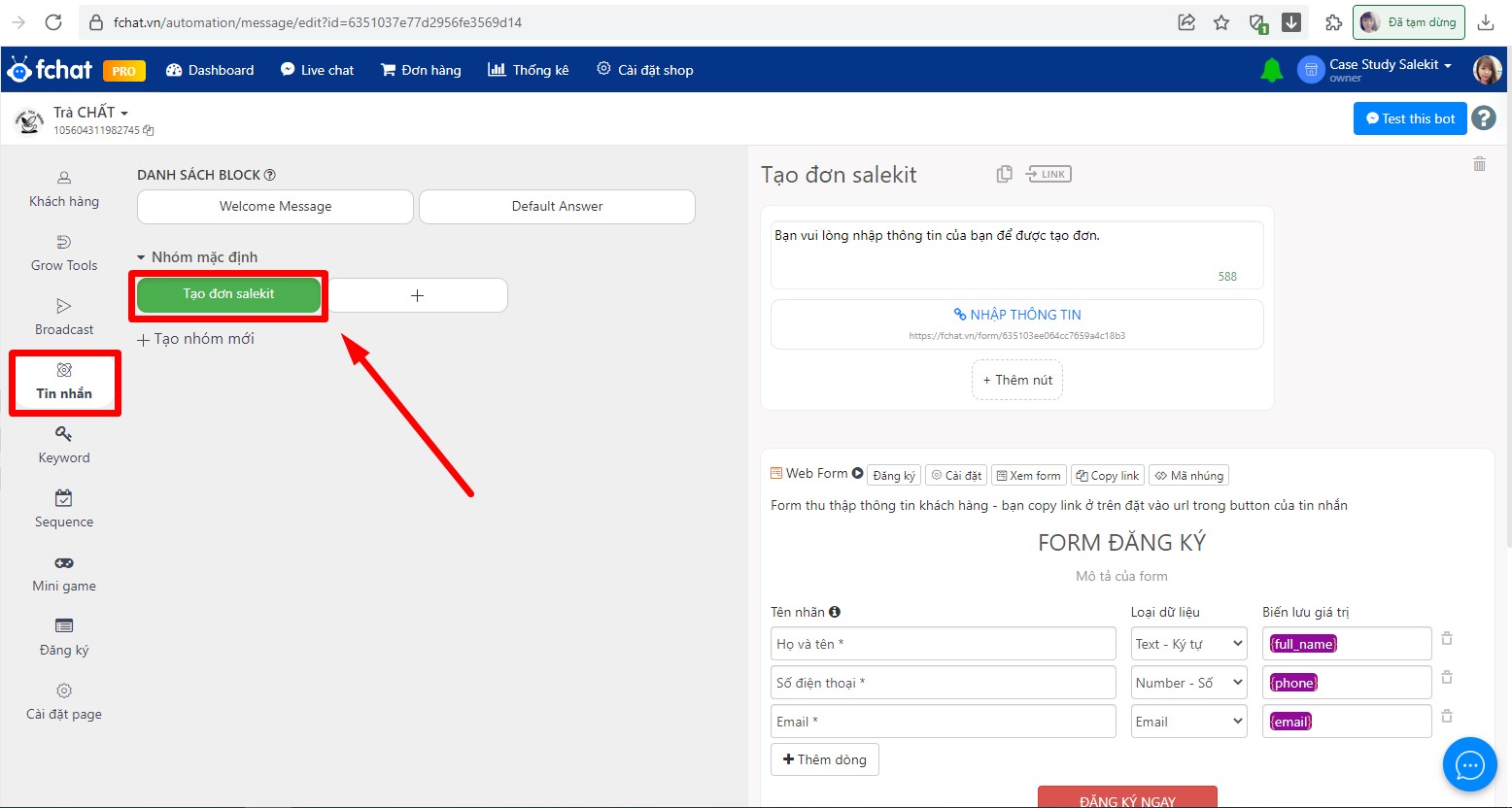Image resolution: width=1512 pixels, height=808 pixels.
Task: Delete the Email form row
Action: tap(1447, 716)
